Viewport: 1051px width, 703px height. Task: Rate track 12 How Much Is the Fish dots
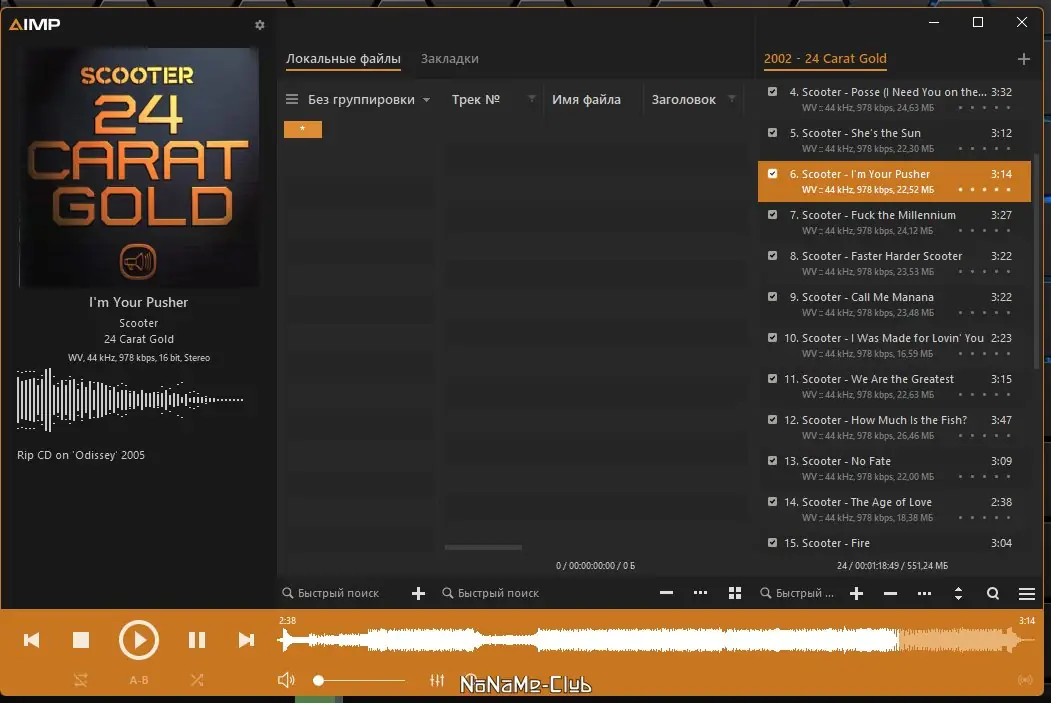984,436
